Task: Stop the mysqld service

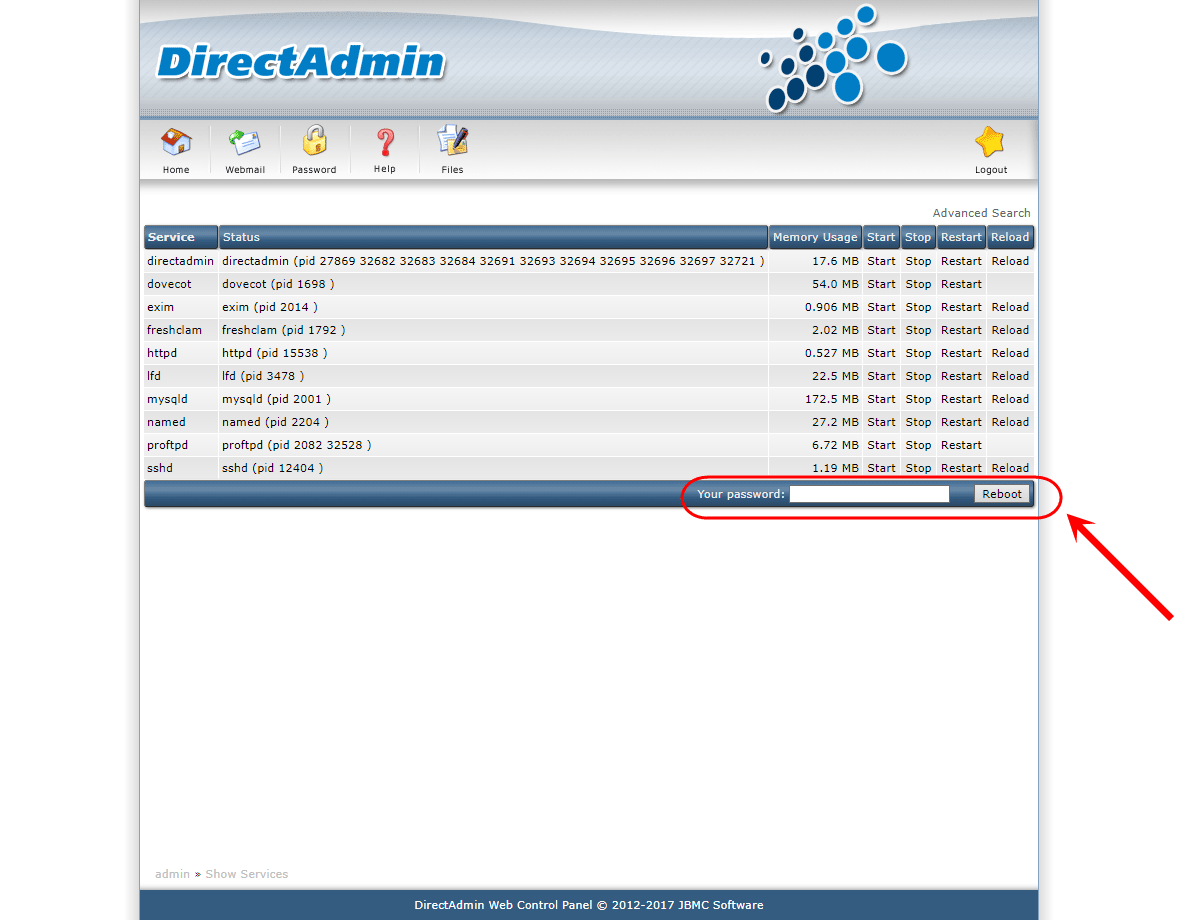Action: point(918,399)
